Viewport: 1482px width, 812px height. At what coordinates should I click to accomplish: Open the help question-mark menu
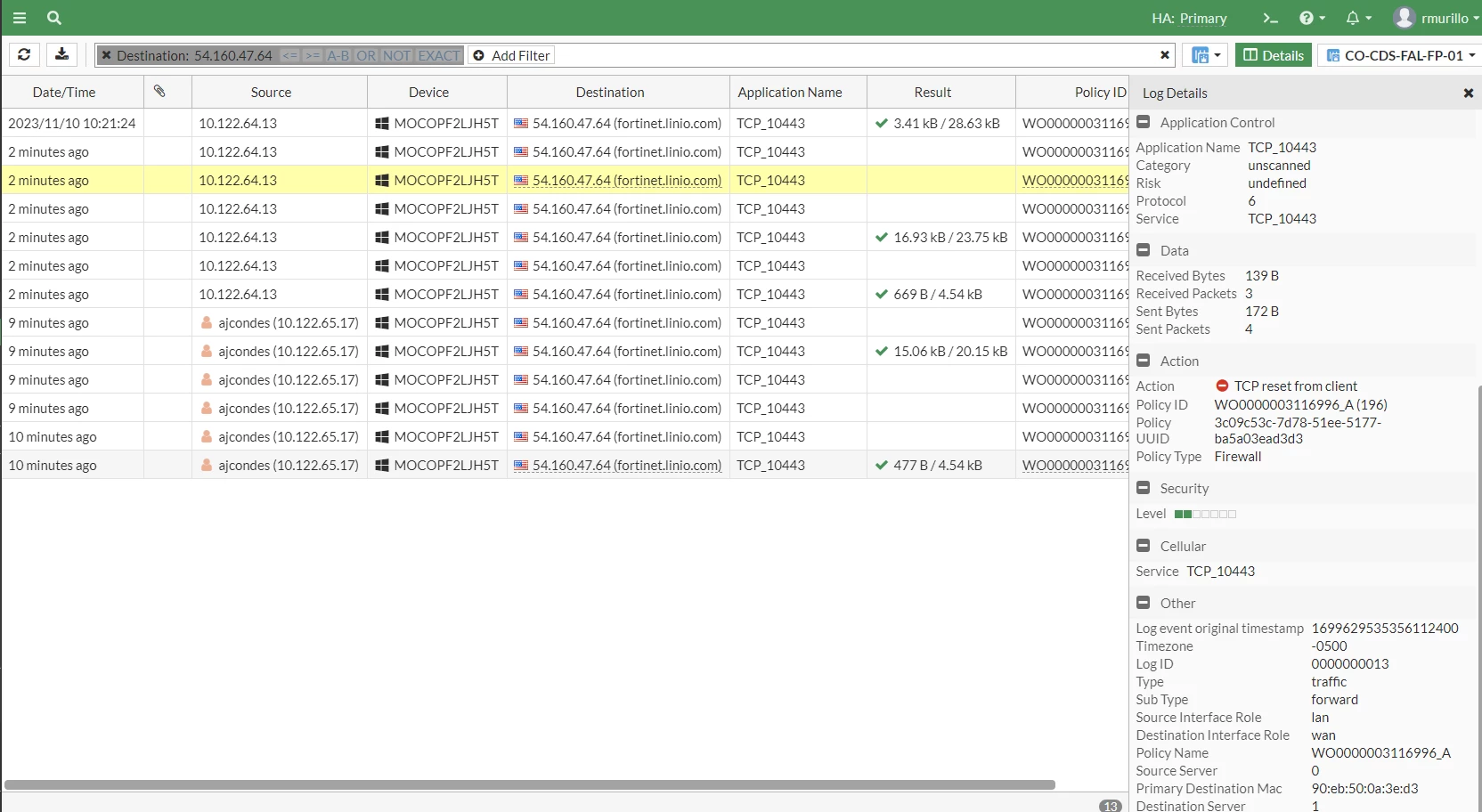(1312, 18)
